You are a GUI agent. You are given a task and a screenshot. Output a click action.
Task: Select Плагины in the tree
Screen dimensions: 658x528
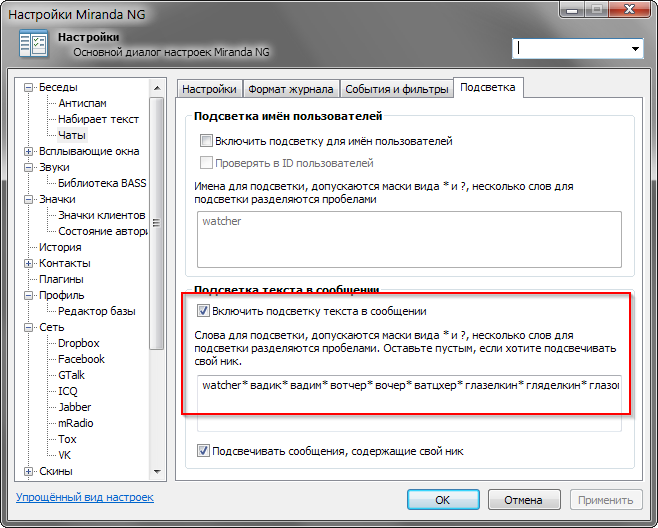(x=61, y=279)
